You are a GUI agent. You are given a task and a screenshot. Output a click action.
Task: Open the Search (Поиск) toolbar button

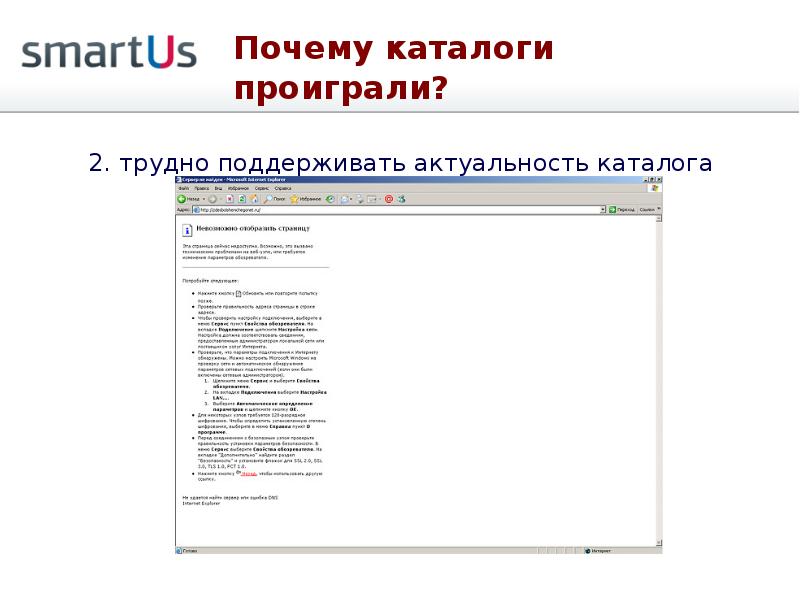pos(273,199)
